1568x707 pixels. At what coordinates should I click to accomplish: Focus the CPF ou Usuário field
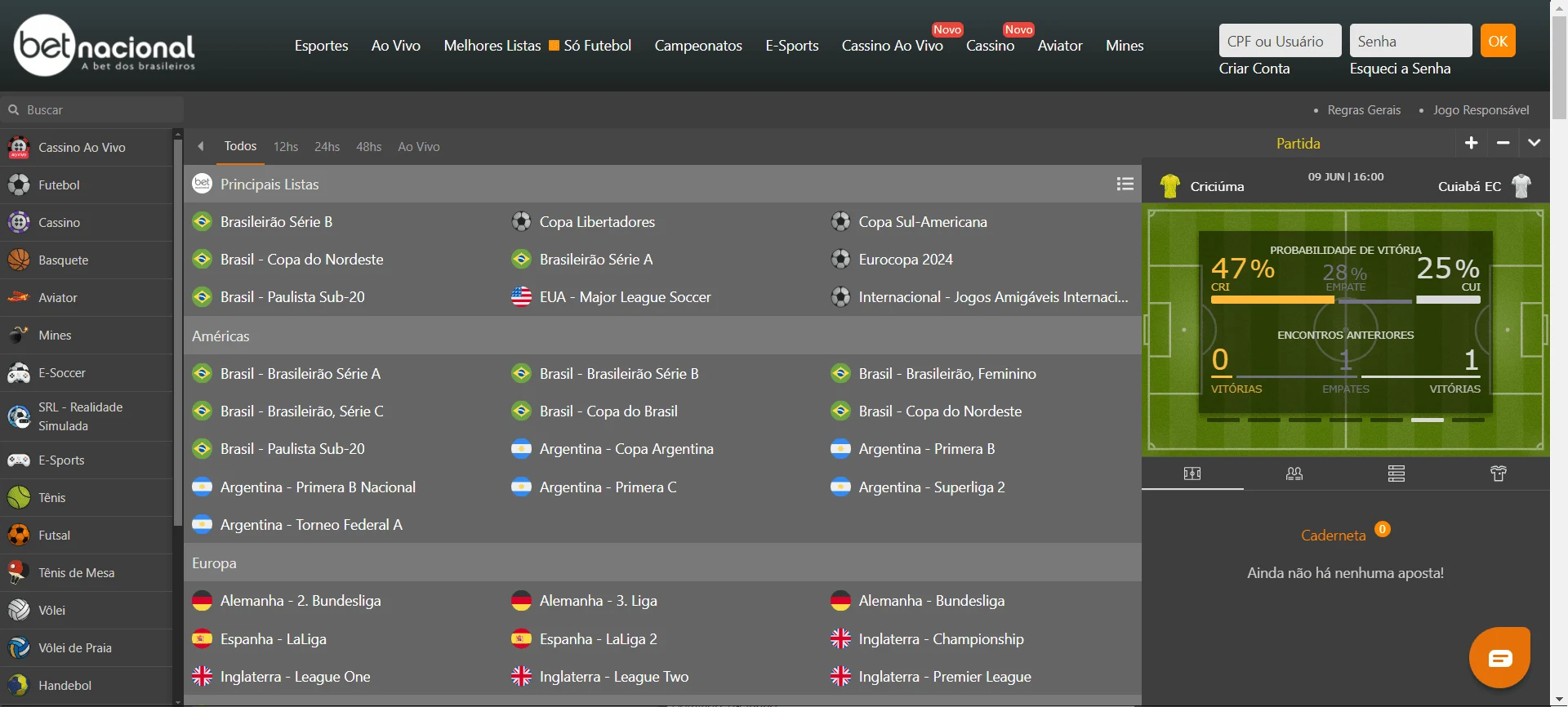(x=1280, y=41)
